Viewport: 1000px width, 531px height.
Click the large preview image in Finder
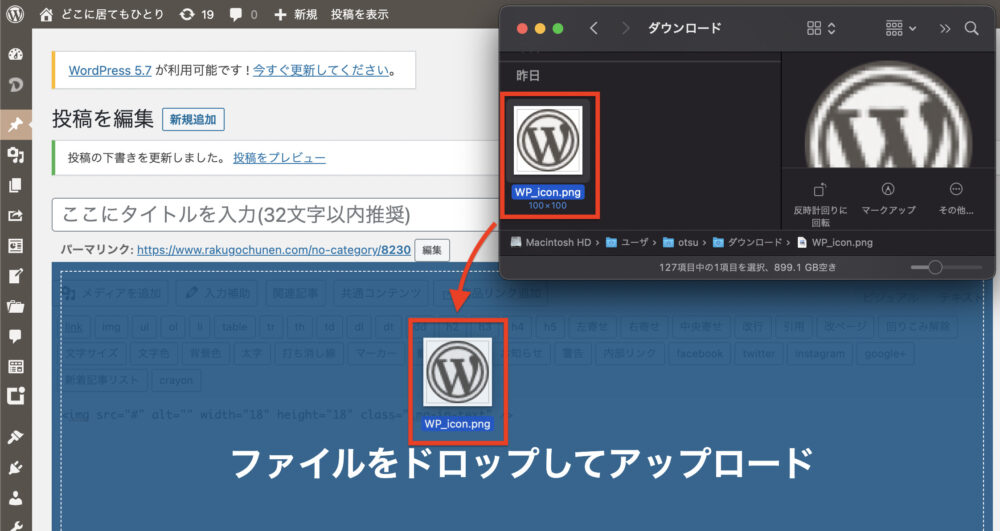click(888, 115)
